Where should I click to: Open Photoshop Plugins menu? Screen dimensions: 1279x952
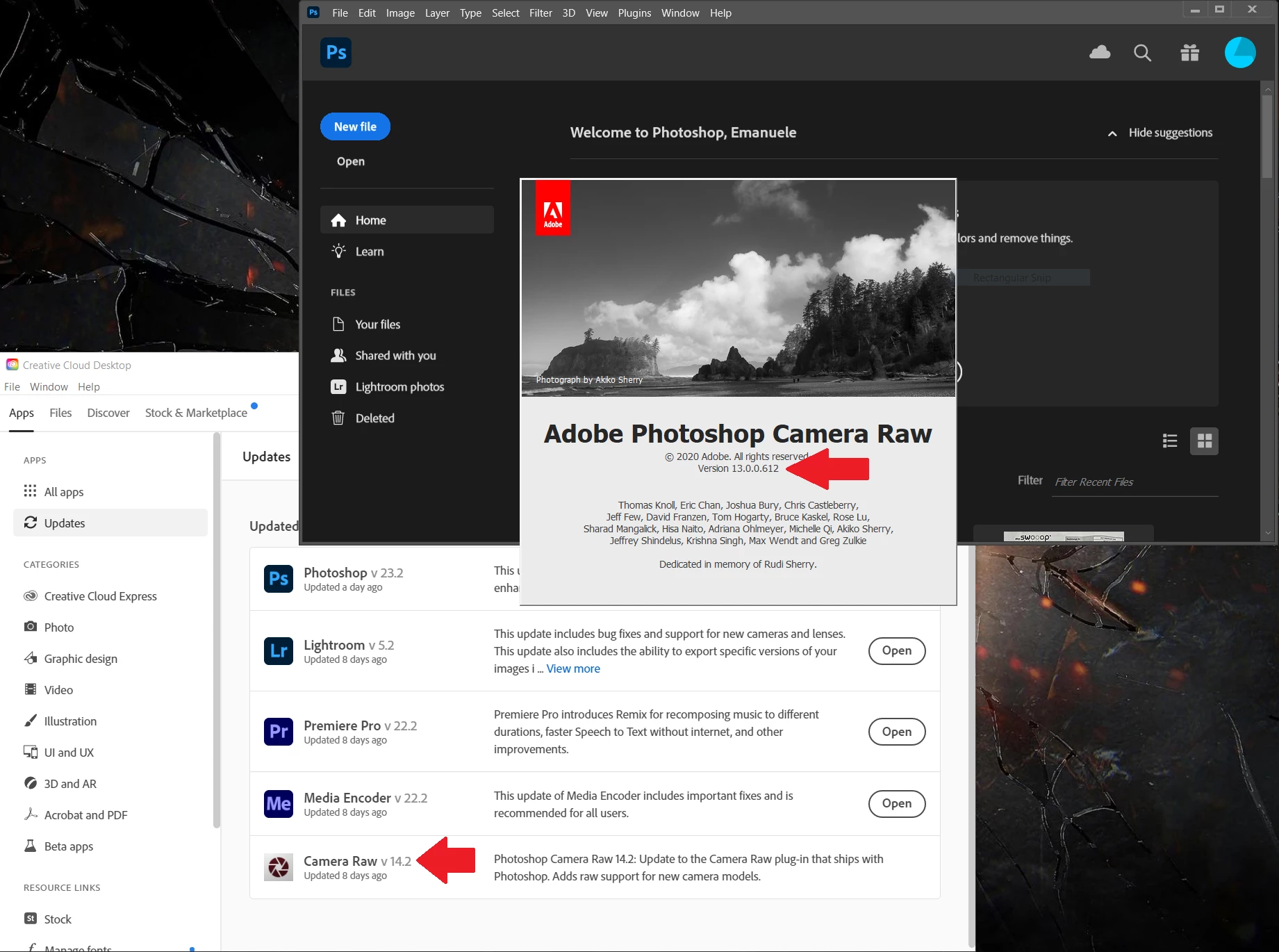click(634, 13)
